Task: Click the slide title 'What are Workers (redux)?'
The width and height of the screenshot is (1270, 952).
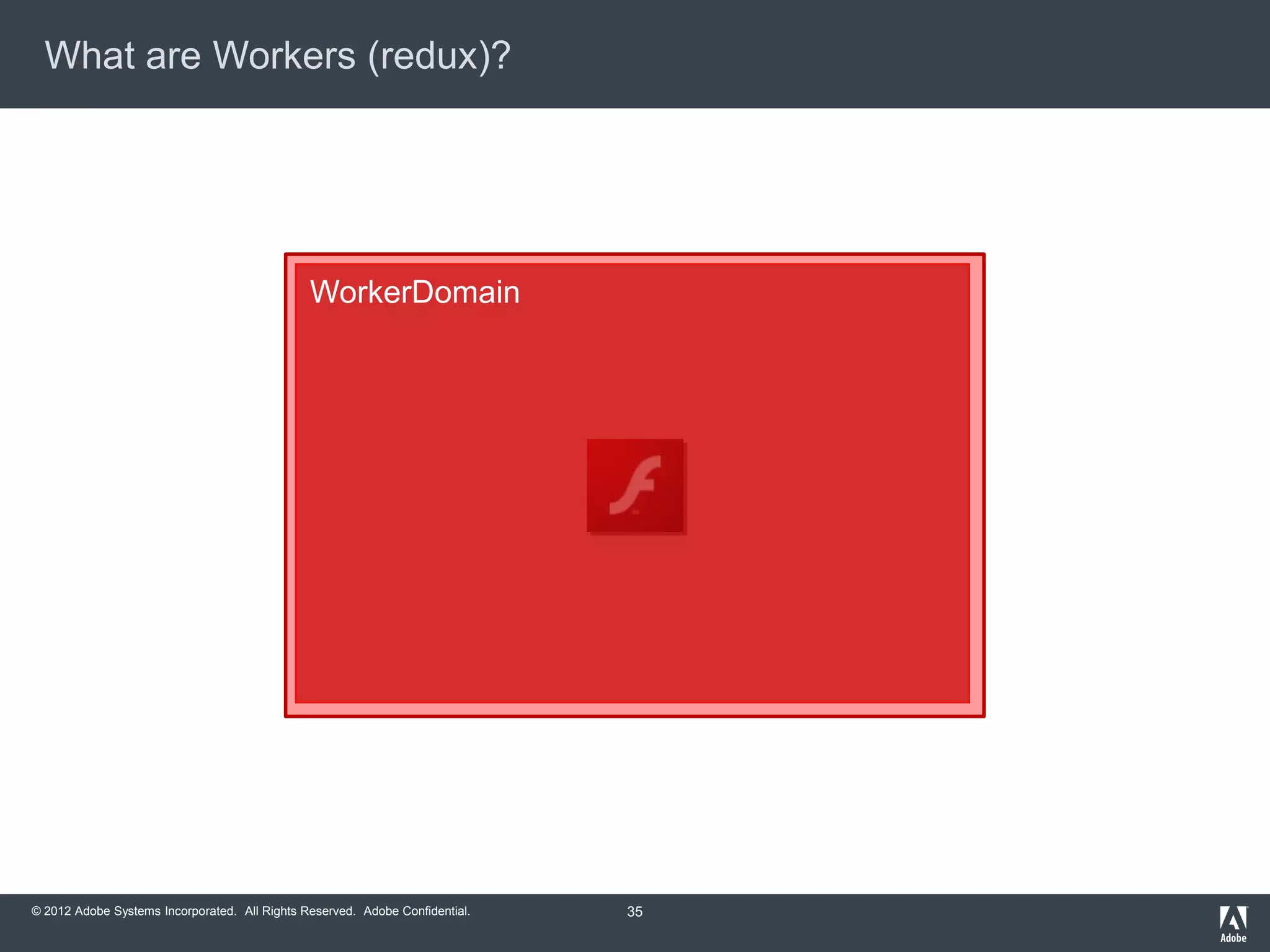Action: pyautogui.click(x=278, y=56)
